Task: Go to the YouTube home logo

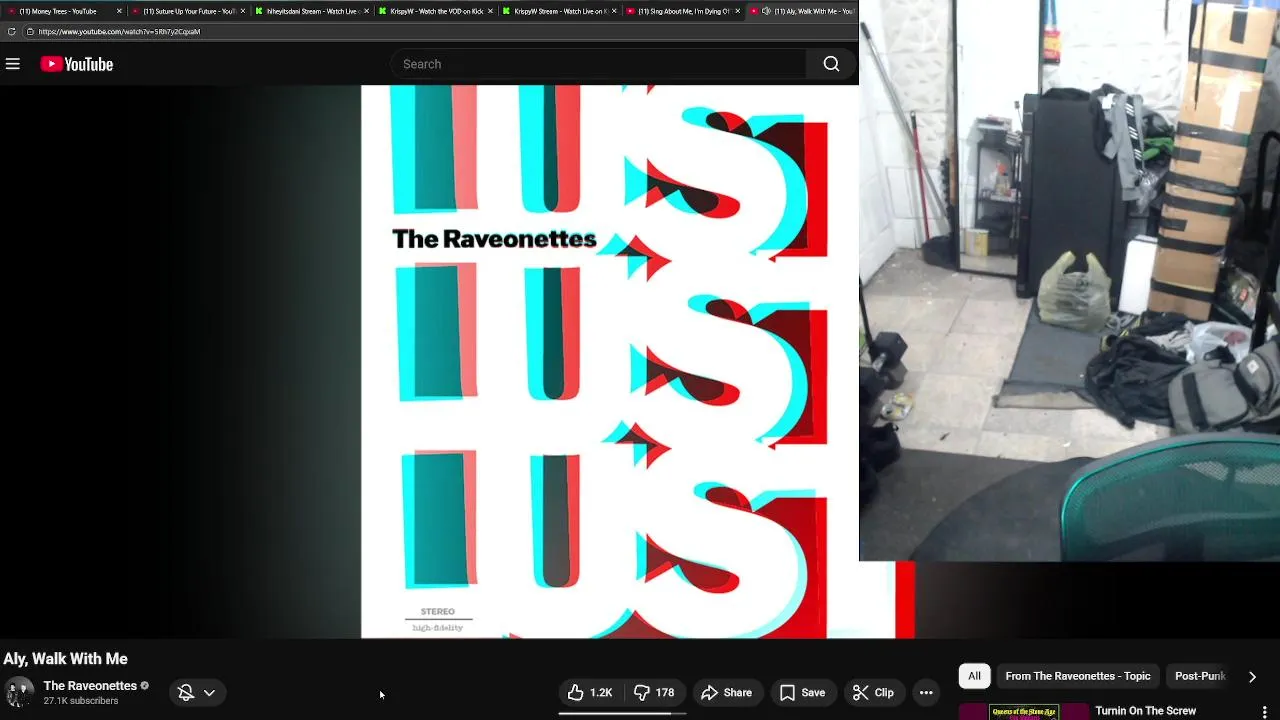Action: click(77, 64)
